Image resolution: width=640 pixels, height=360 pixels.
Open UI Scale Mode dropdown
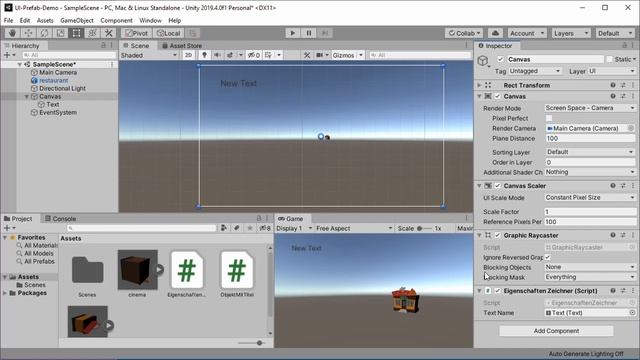(590, 198)
